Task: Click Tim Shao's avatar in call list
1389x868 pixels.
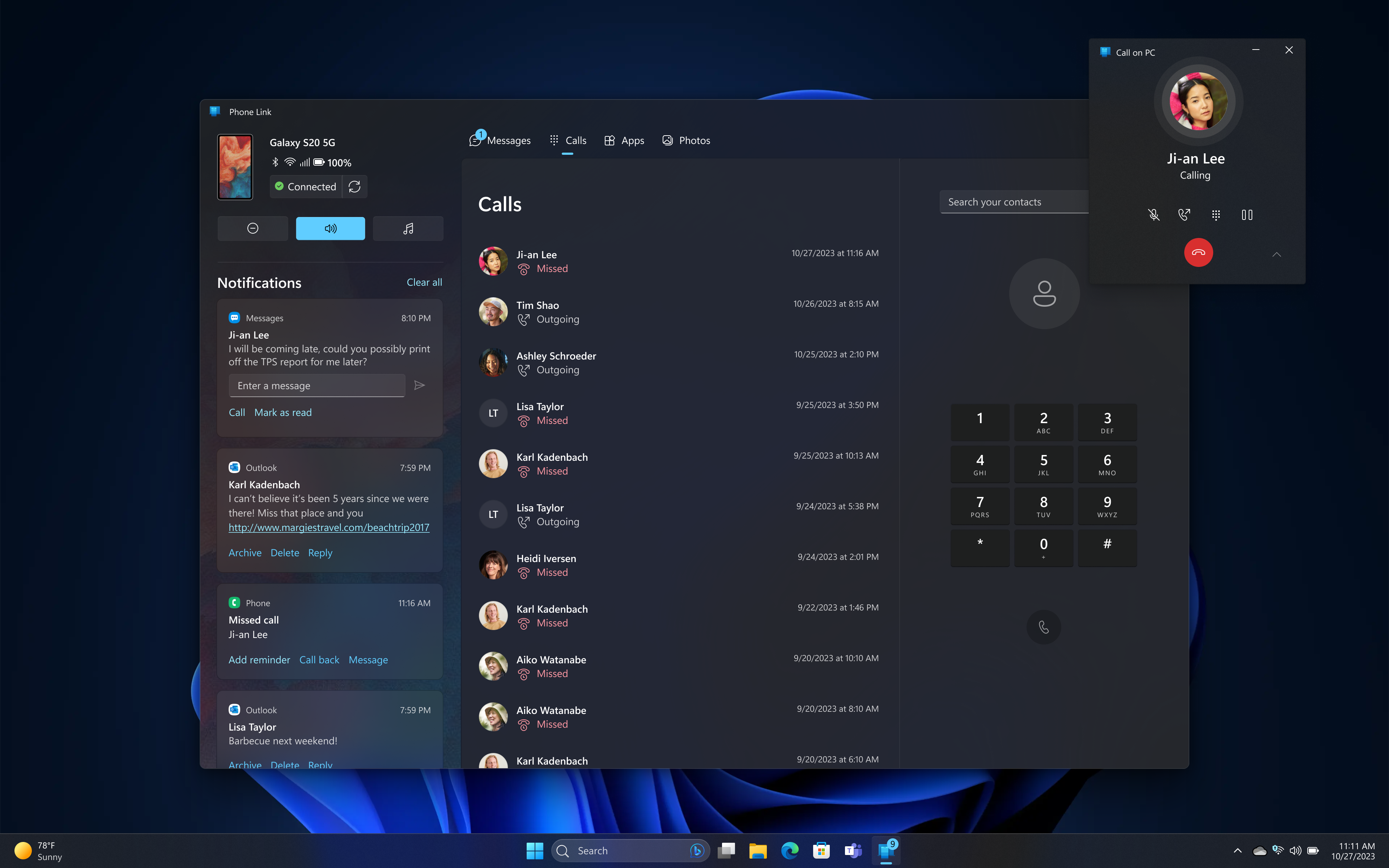Action: (x=493, y=312)
